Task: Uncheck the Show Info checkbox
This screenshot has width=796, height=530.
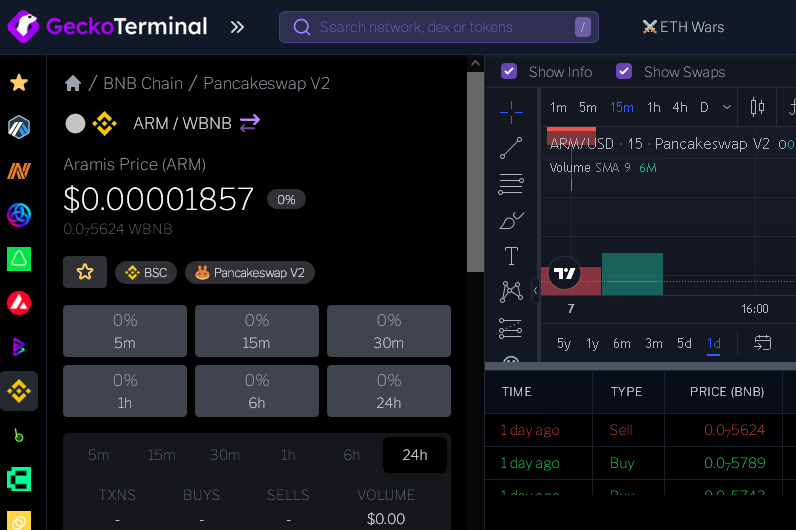Action: pos(509,72)
